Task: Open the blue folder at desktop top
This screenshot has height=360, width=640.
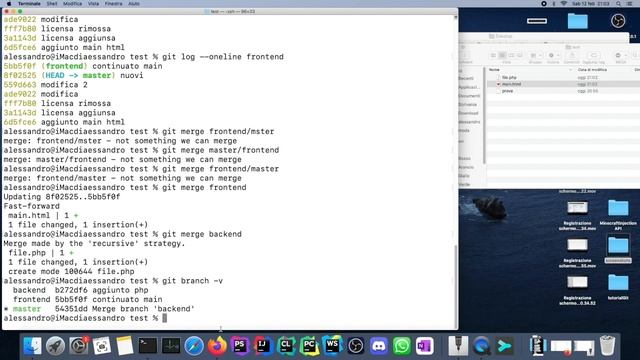Action: [x=578, y=21]
